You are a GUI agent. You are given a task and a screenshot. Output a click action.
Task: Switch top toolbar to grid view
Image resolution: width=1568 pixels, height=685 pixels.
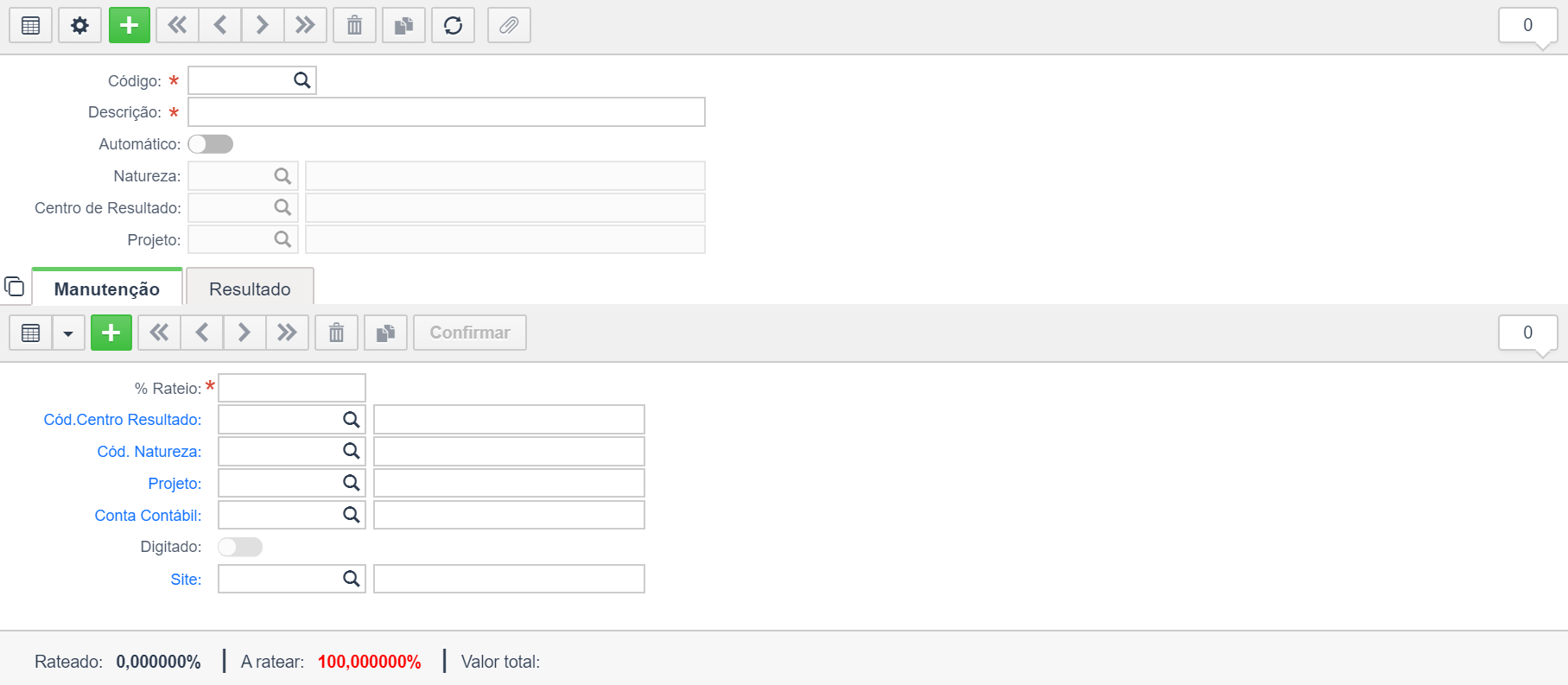click(31, 26)
